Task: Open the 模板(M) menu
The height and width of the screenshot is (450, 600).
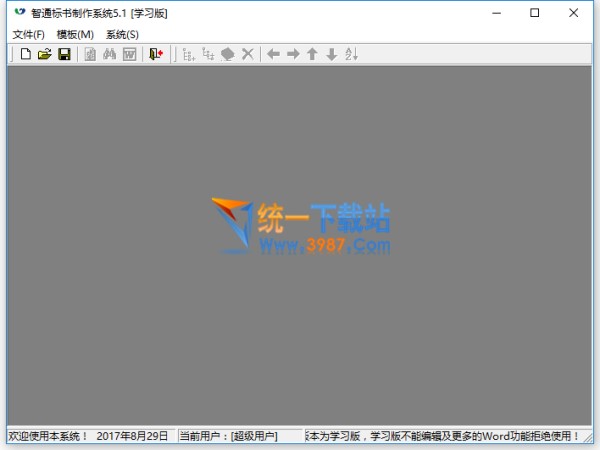Action: tap(75, 34)
